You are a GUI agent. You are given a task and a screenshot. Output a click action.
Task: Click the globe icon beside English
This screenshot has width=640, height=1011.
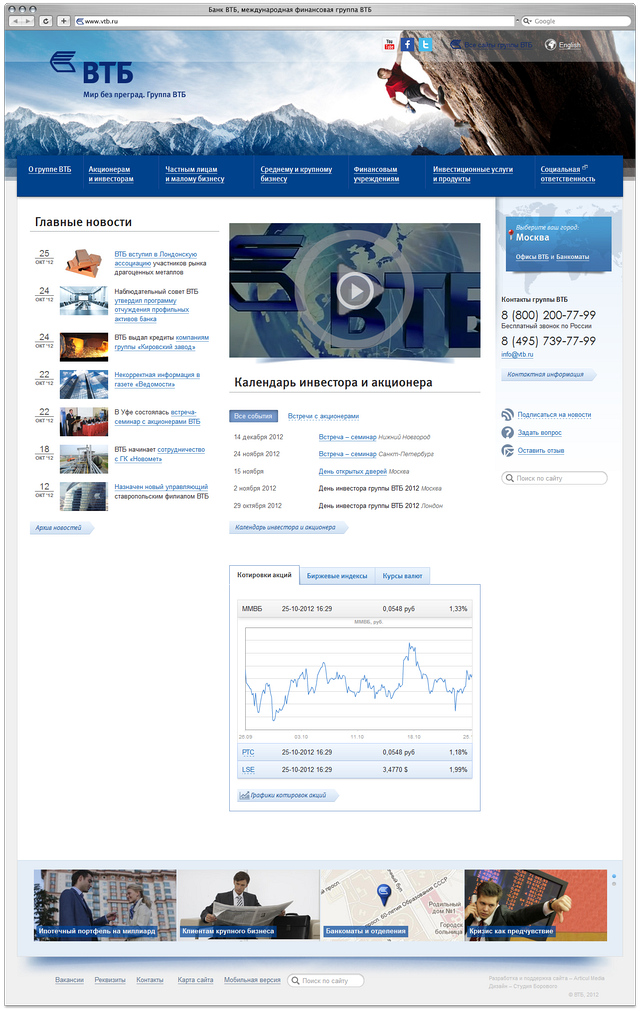(x=550, y=45)
